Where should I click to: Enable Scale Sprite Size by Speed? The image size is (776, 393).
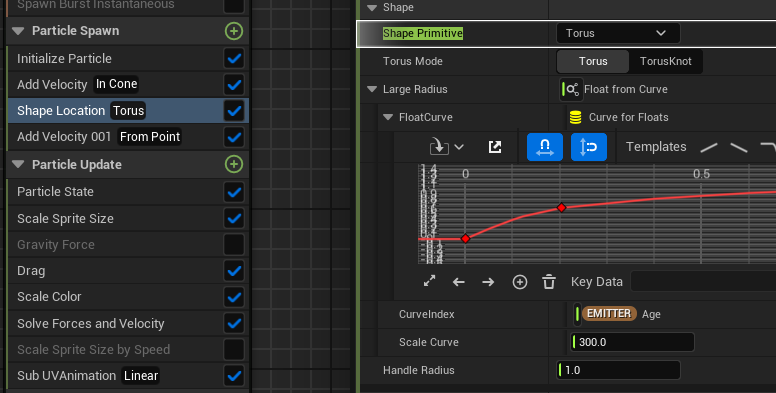[234, 349]
